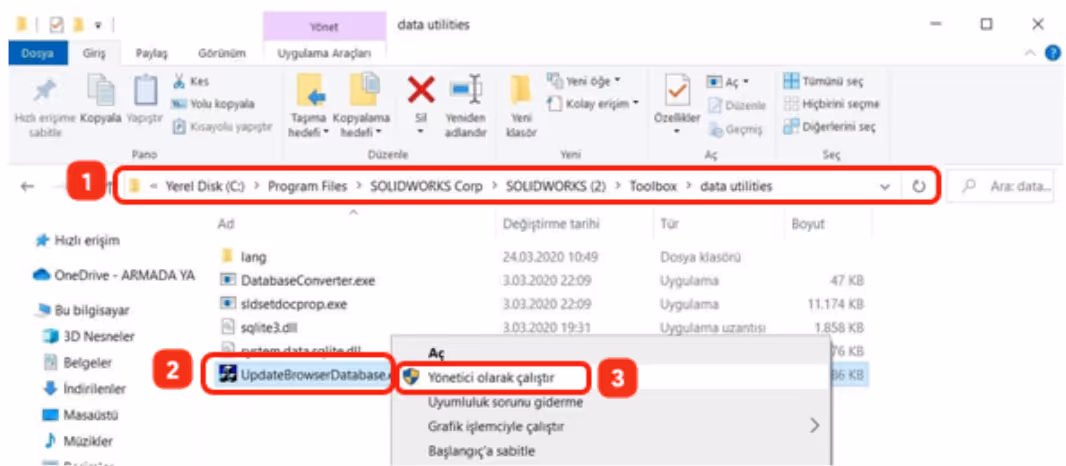Click the Kopyala ribbon icon
This screenshot has height=466, width=1066.
coord(101,90)
